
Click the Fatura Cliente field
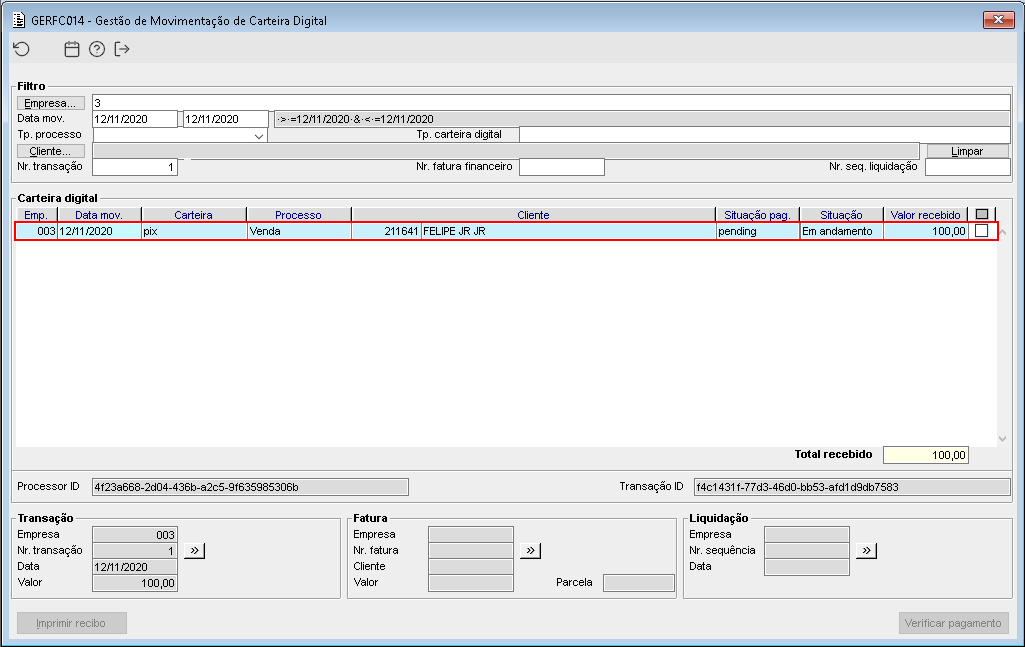tap(471, 567)
